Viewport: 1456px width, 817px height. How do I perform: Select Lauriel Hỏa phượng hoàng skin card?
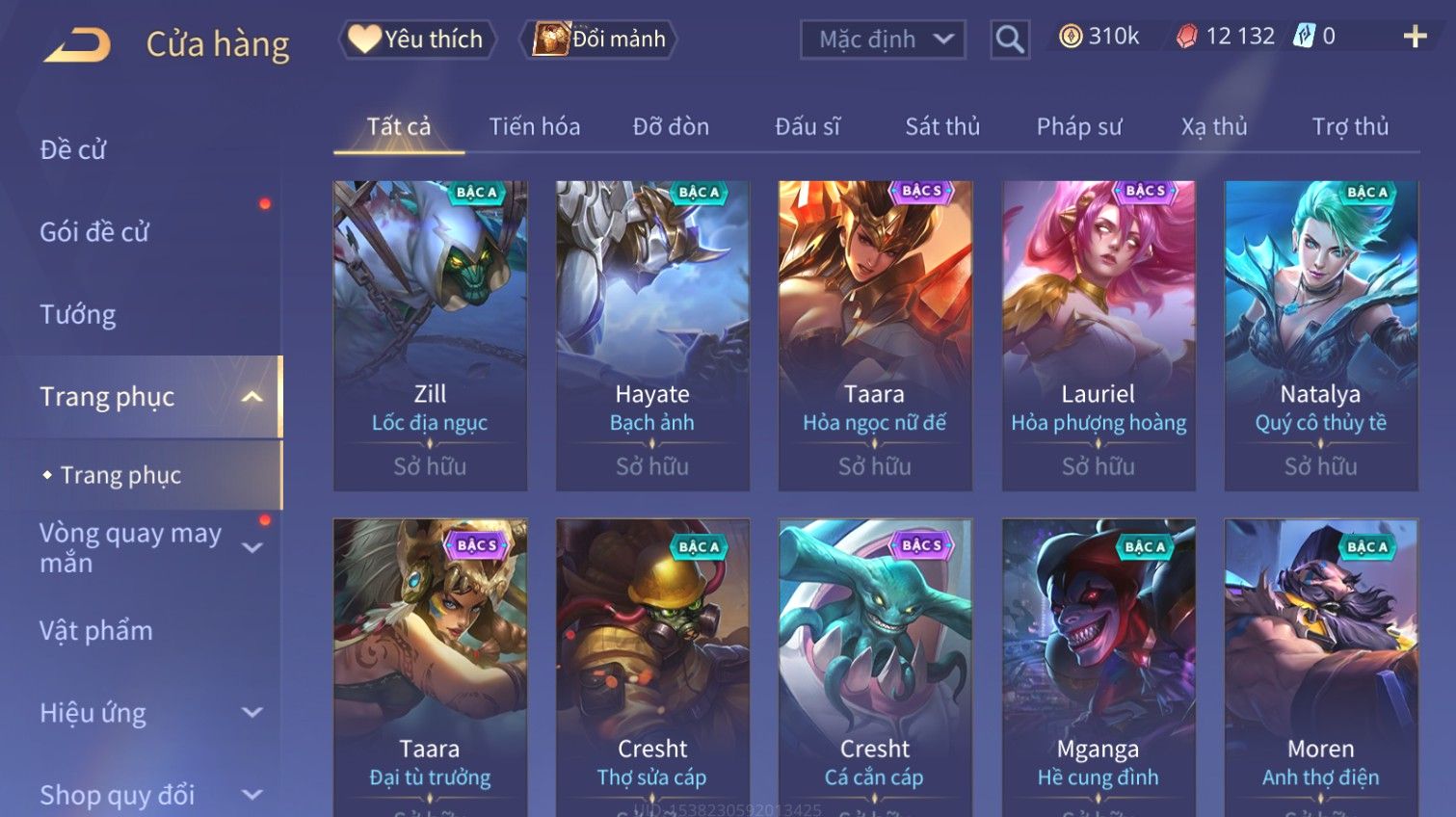(1099, 336)
